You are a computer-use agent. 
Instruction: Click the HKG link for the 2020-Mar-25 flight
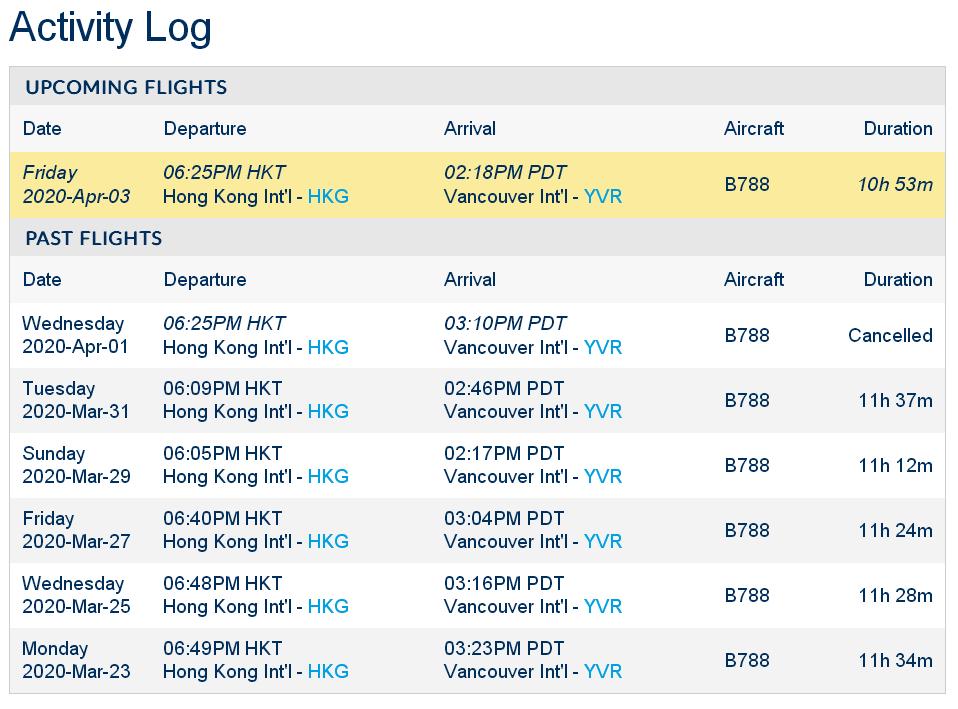click(x=328, y=607)
